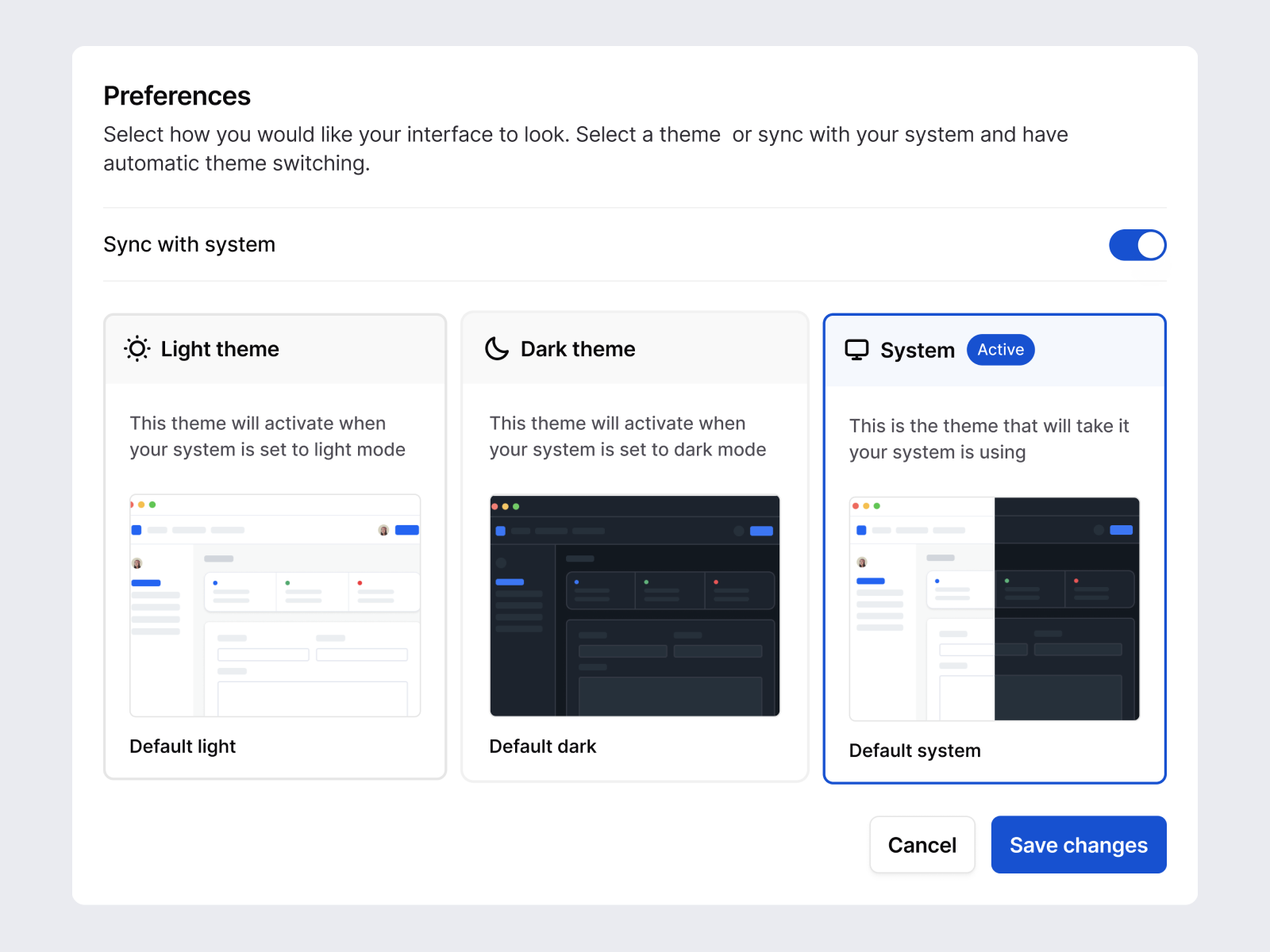Screen dimensions: 1270x952
Task: Disable the Sync with system toggle
Action: tap(1137, 245)
